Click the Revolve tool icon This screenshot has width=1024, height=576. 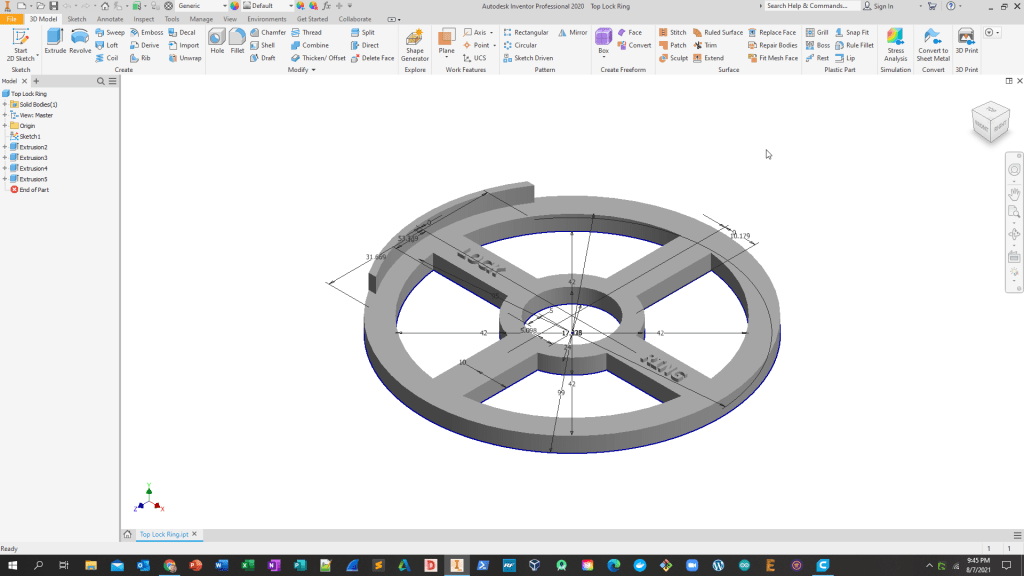tap(80, 41)
